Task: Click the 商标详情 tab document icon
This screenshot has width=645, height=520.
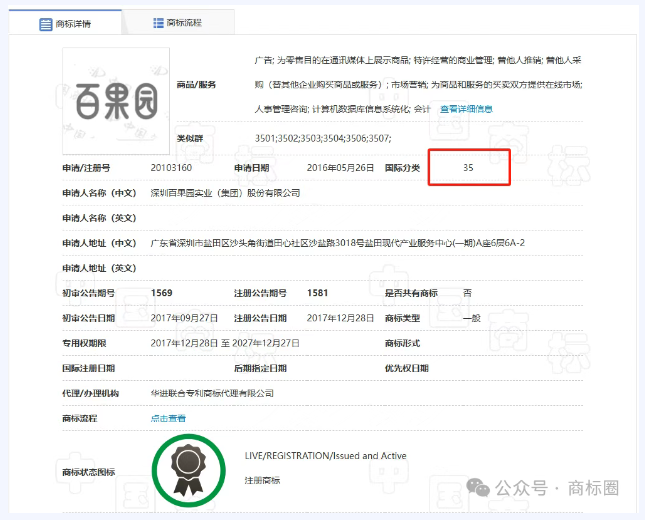Action: [46, 23]
